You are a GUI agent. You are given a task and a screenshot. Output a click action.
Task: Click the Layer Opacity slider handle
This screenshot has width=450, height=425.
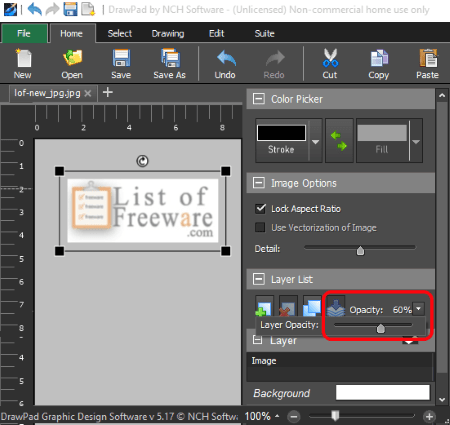(380, 328)
